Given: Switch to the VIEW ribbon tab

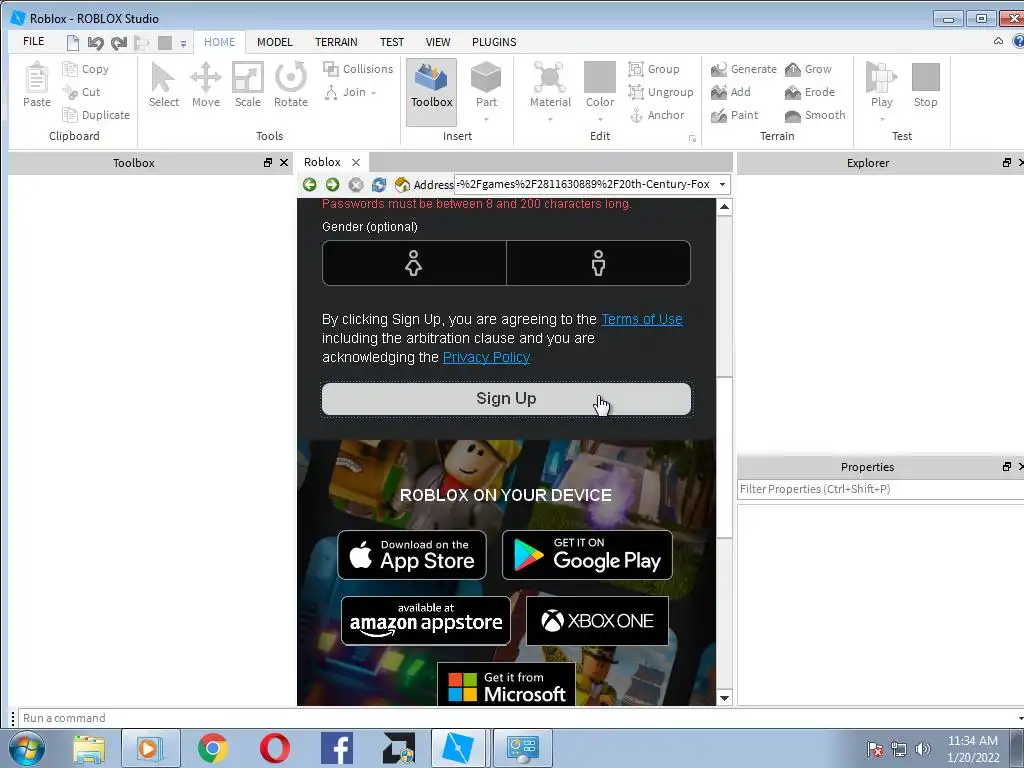Looking at the screenshot, I should (x=438, y=42).
